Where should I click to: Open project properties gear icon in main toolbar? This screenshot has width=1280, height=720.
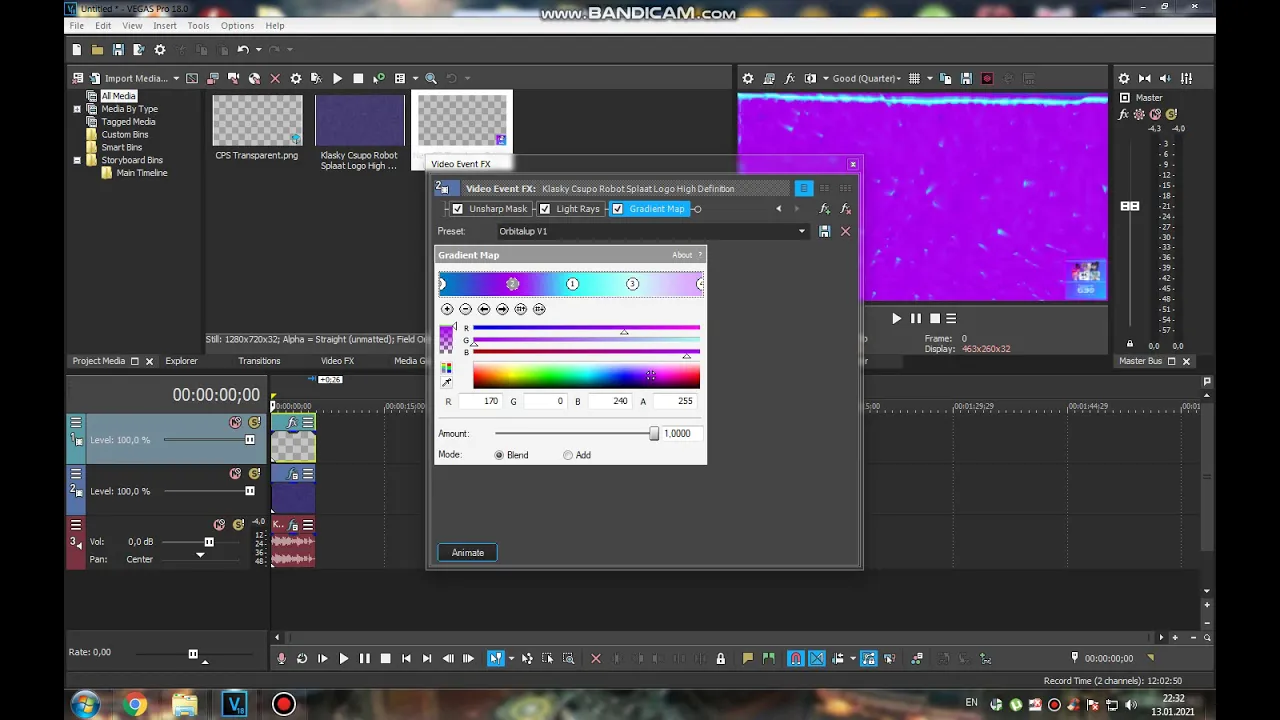[x=159, y=50]
